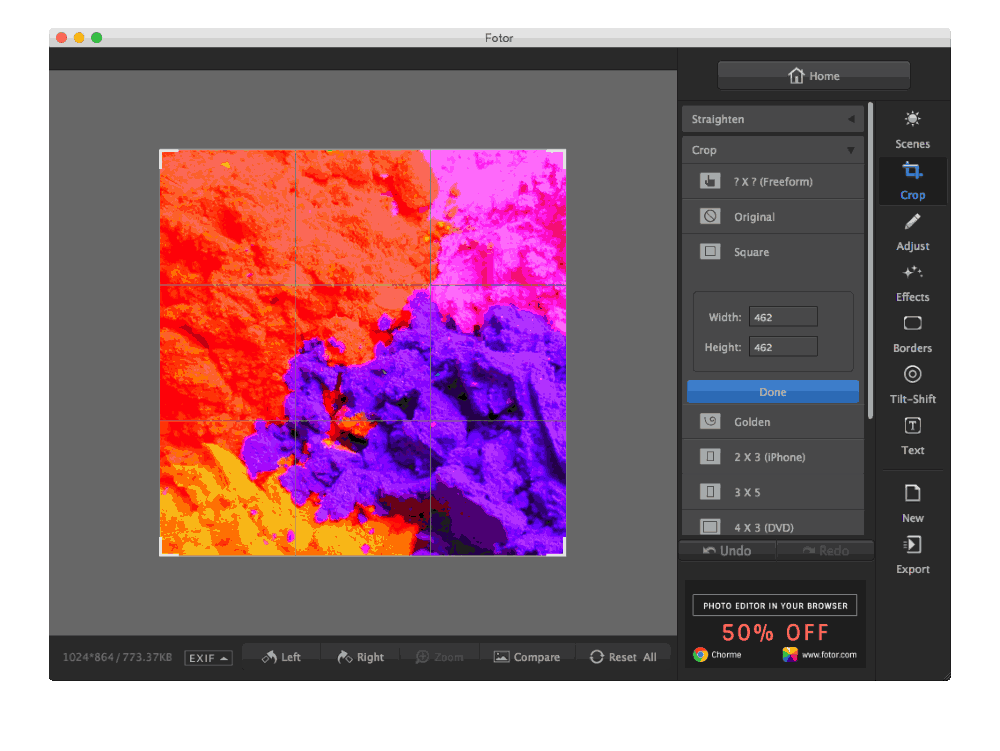The width and height of the screenshot is (1000, 751).
Task: Open the Borders tool
Action: [912, 334]
